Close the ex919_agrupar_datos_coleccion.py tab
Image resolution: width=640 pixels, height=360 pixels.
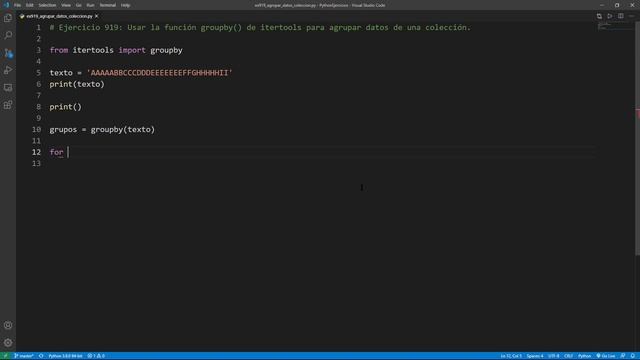pyautogui.click(x=97, y=16)
